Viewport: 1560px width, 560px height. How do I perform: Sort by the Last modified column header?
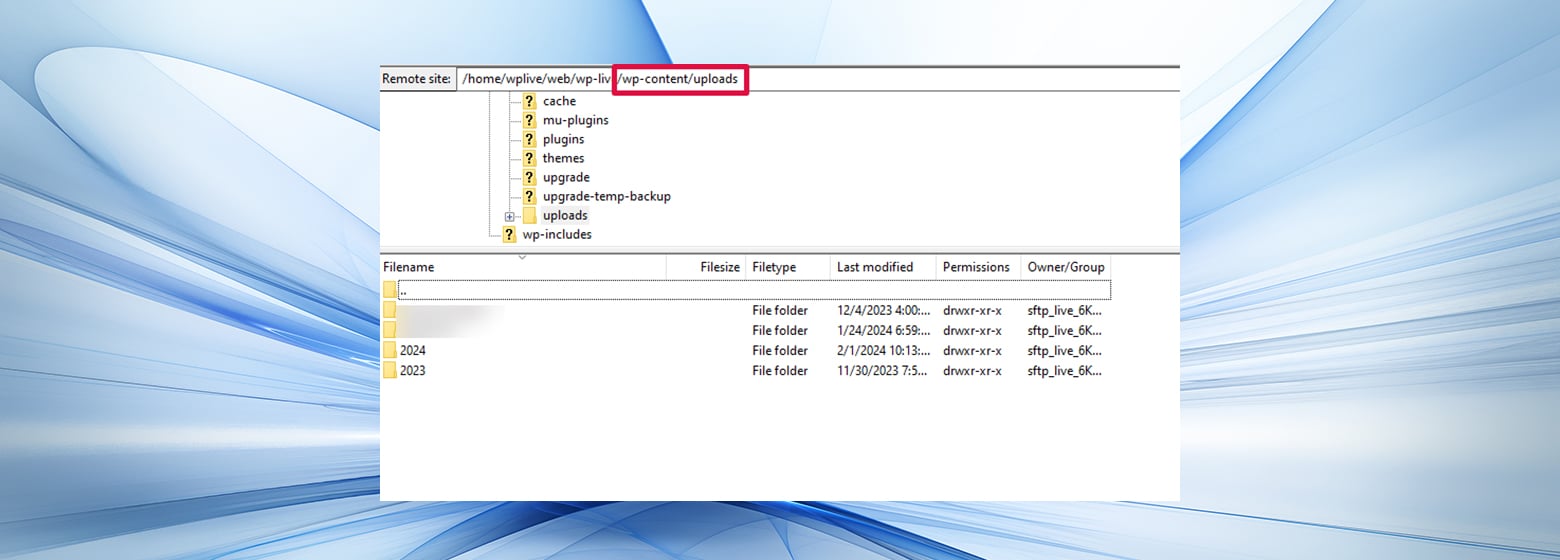[883, 267]
